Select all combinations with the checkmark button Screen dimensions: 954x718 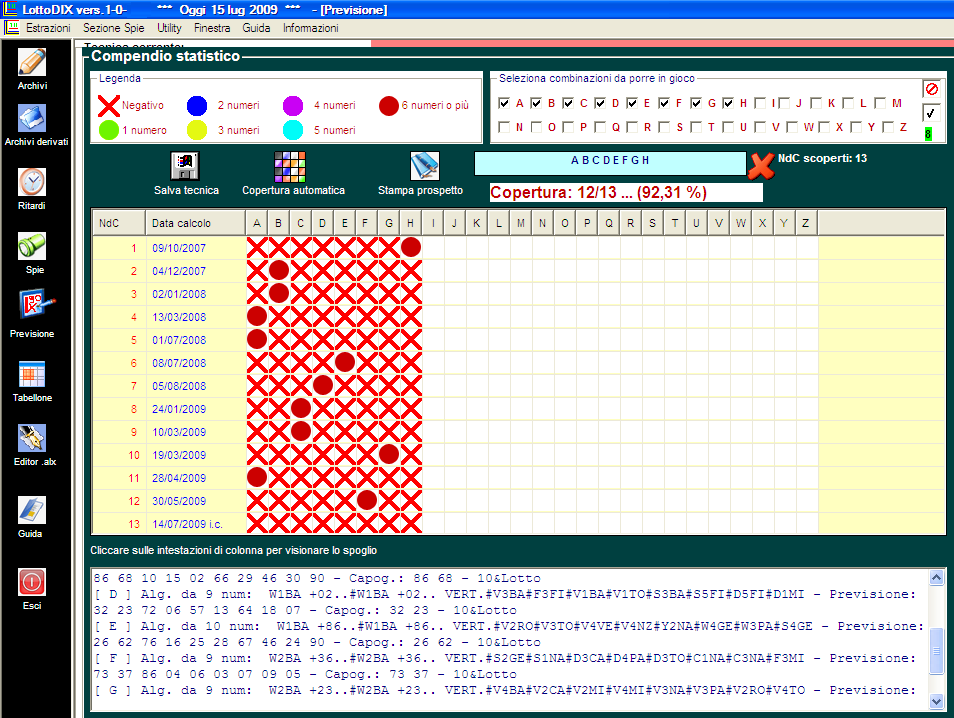coord(932,113)
